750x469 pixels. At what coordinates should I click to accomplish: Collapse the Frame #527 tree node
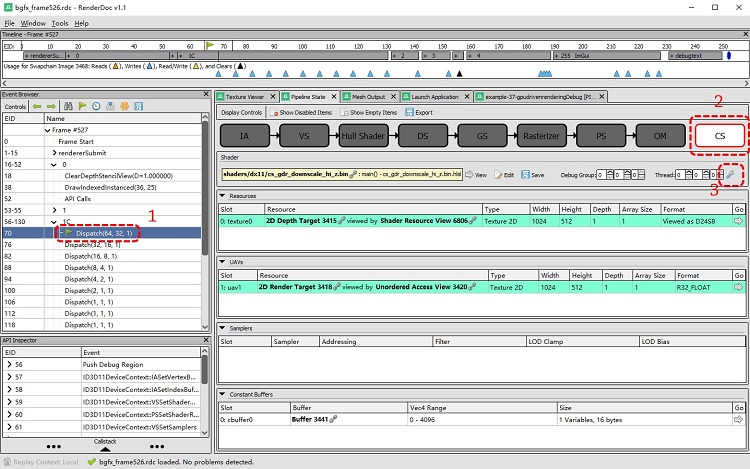click(48, 130)
